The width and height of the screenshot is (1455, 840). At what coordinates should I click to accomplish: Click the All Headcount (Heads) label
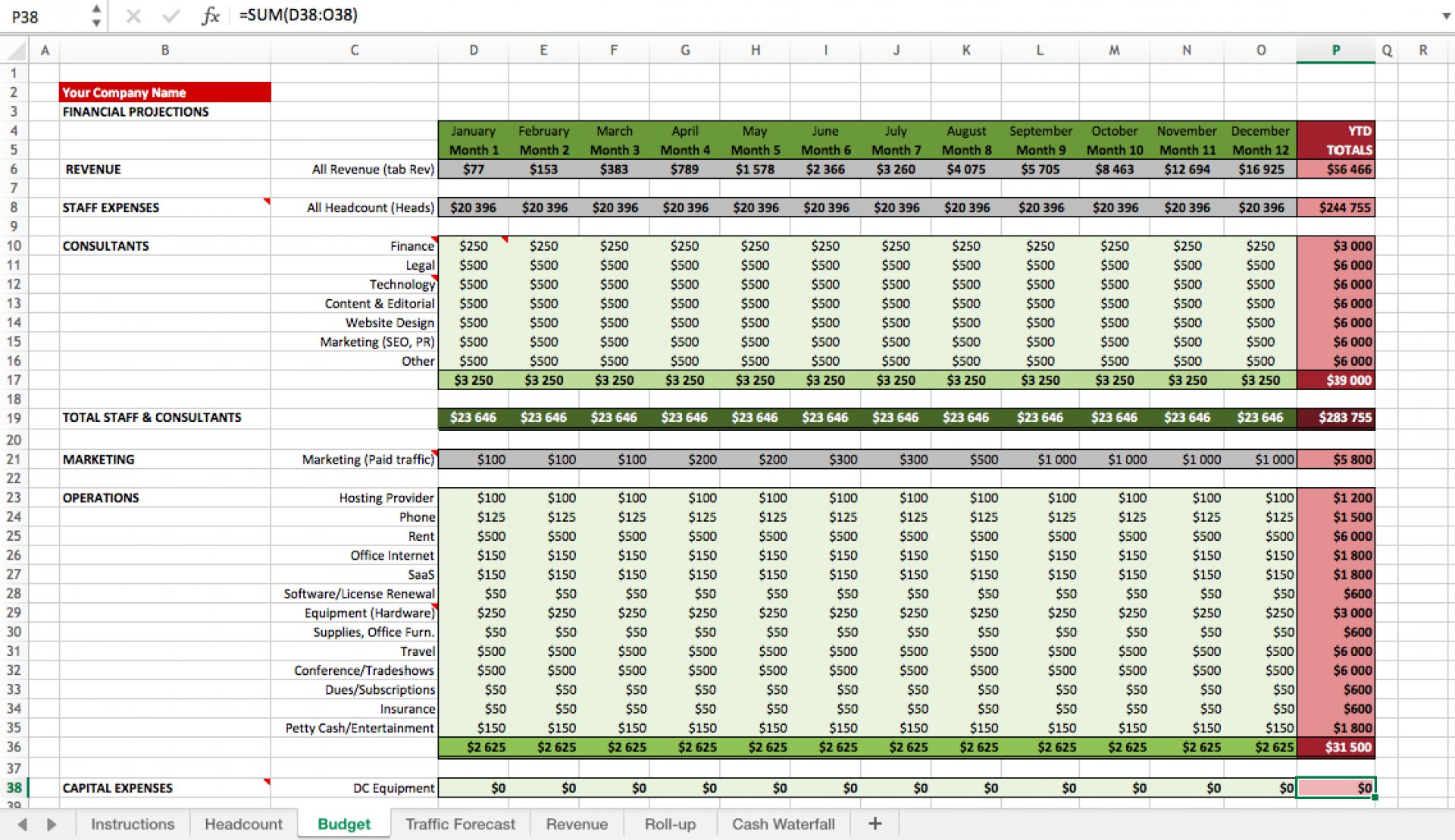point(355,208)
